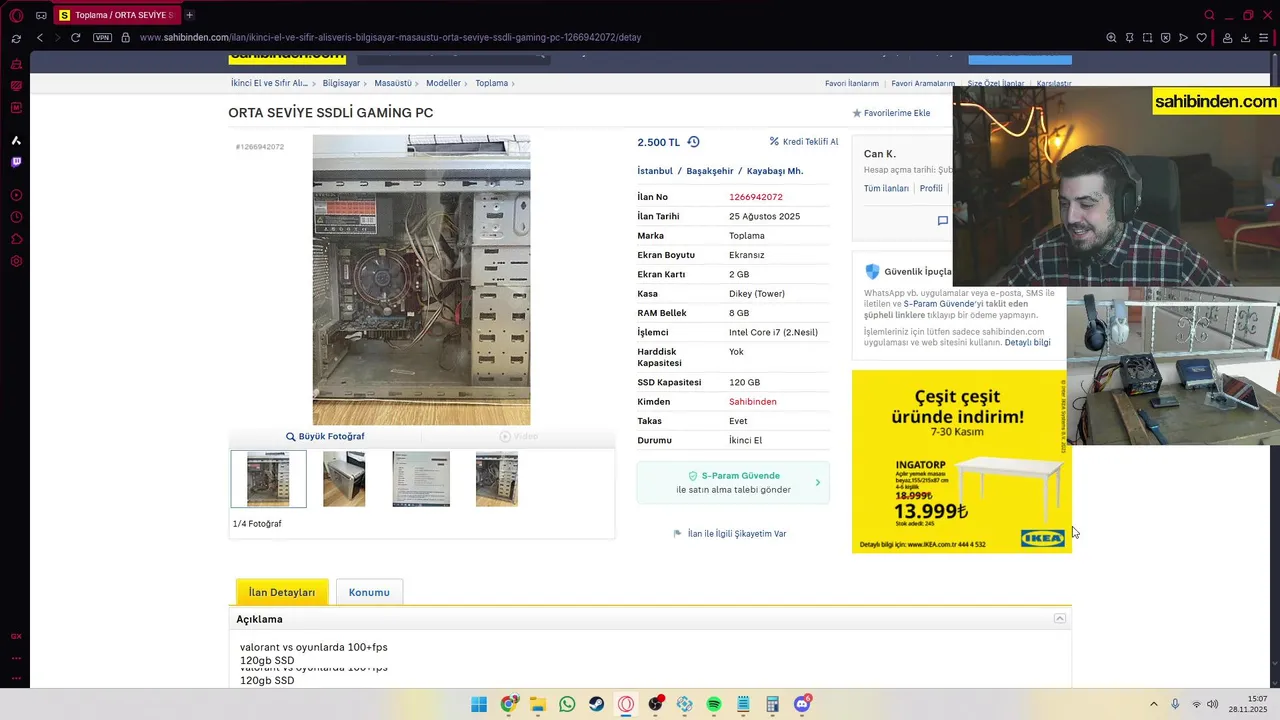Open Detaylı bilgi security link

click(x=1027, y=342)
